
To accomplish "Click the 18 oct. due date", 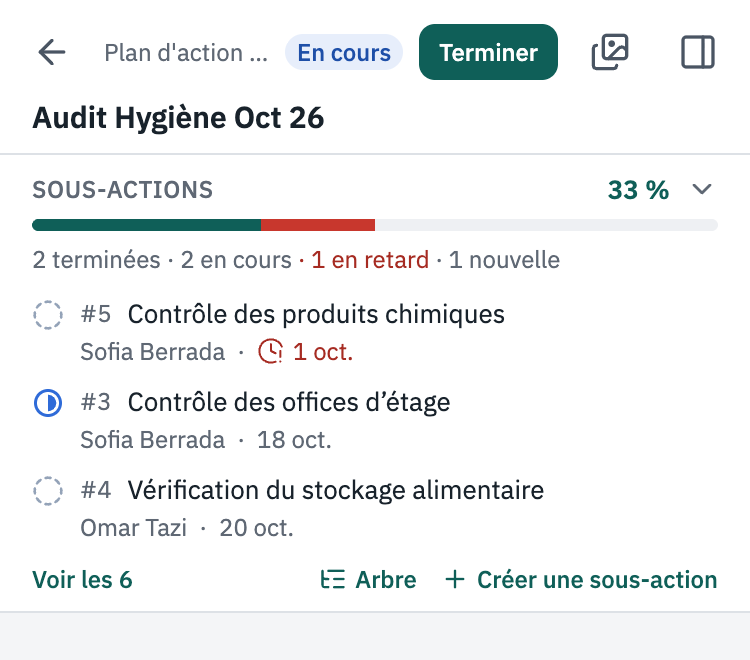I will pos(294,440).
